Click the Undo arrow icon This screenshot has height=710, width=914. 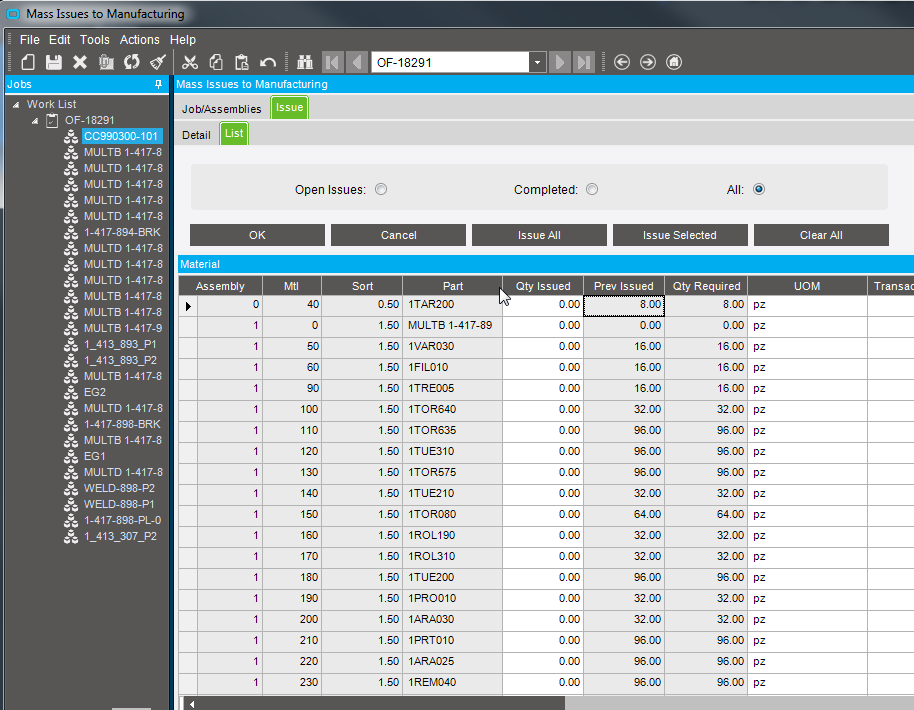(x=268, y=62)
